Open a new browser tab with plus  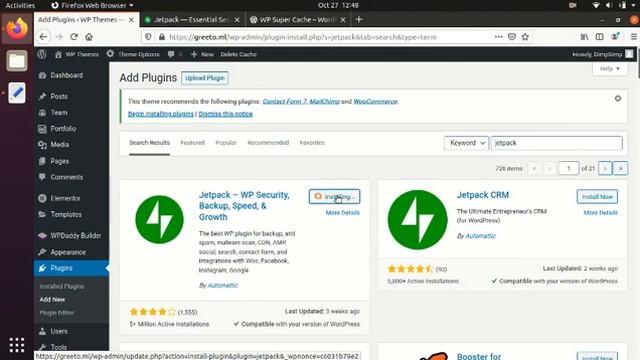359,19
